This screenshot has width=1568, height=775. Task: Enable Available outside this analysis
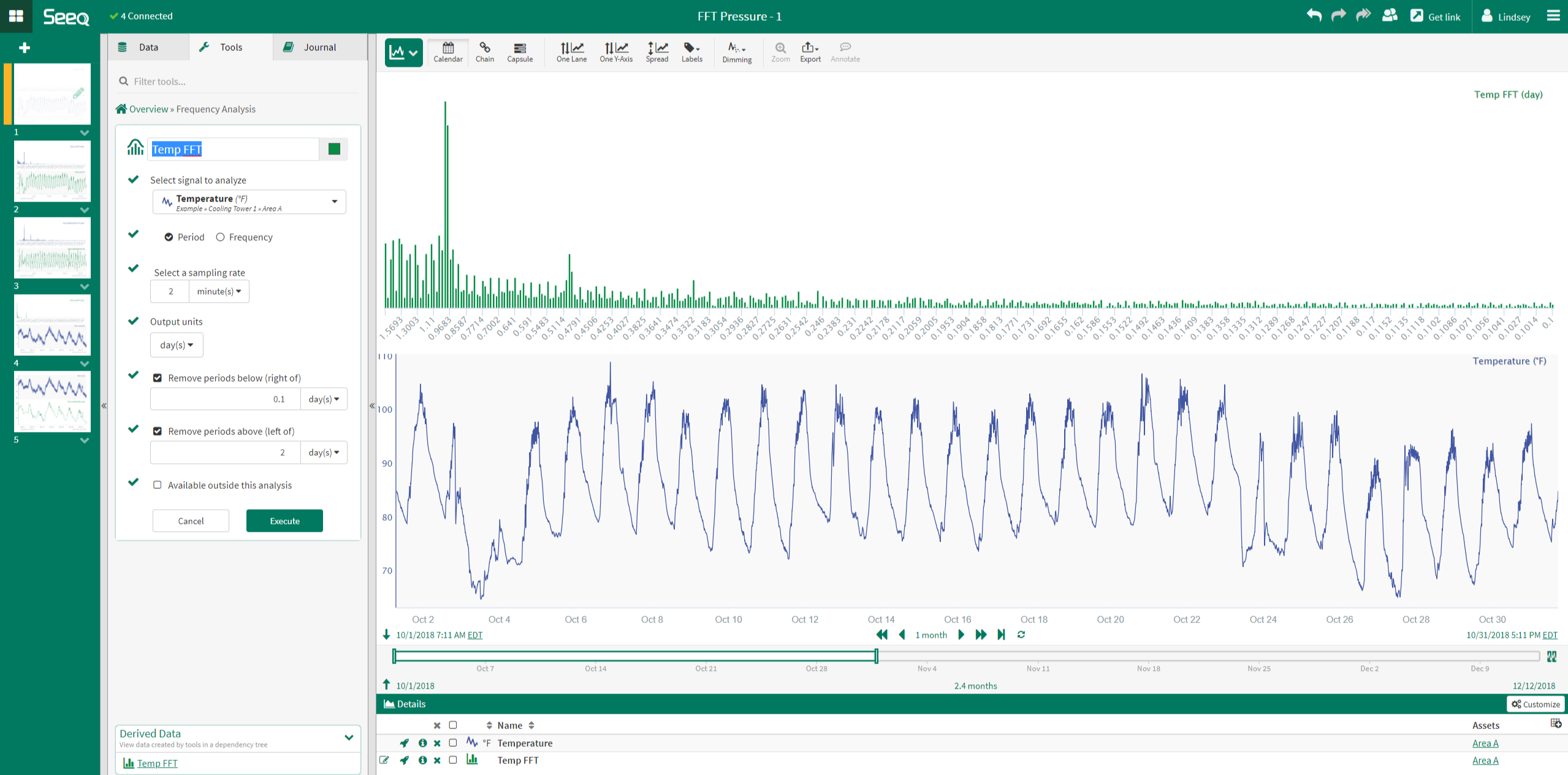coord(158,485)
